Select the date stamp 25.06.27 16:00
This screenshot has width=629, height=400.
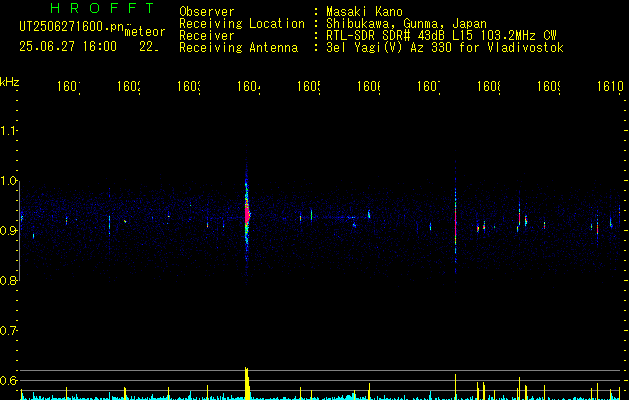[68, 47]
